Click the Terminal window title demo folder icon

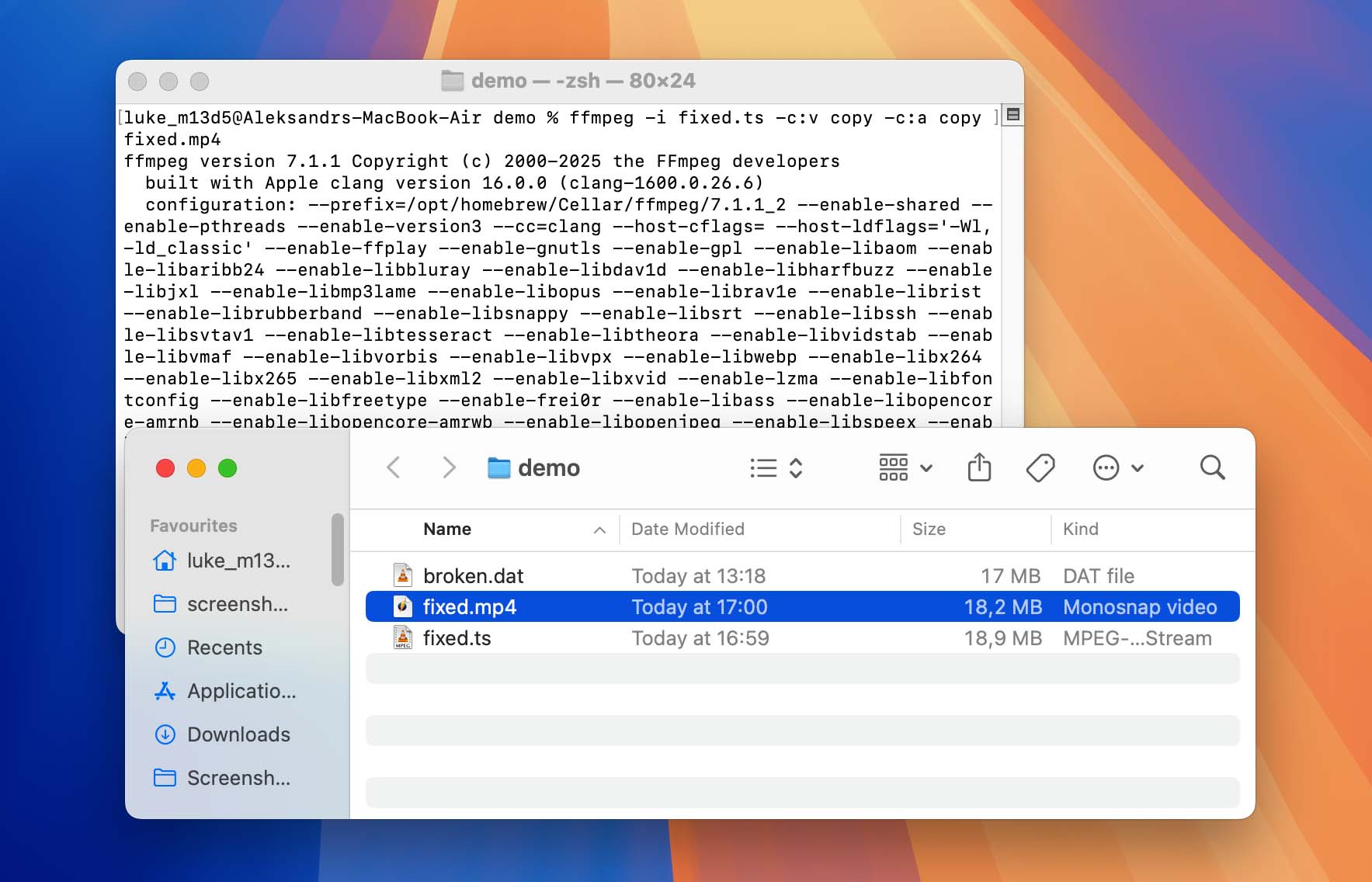[452, 81]
